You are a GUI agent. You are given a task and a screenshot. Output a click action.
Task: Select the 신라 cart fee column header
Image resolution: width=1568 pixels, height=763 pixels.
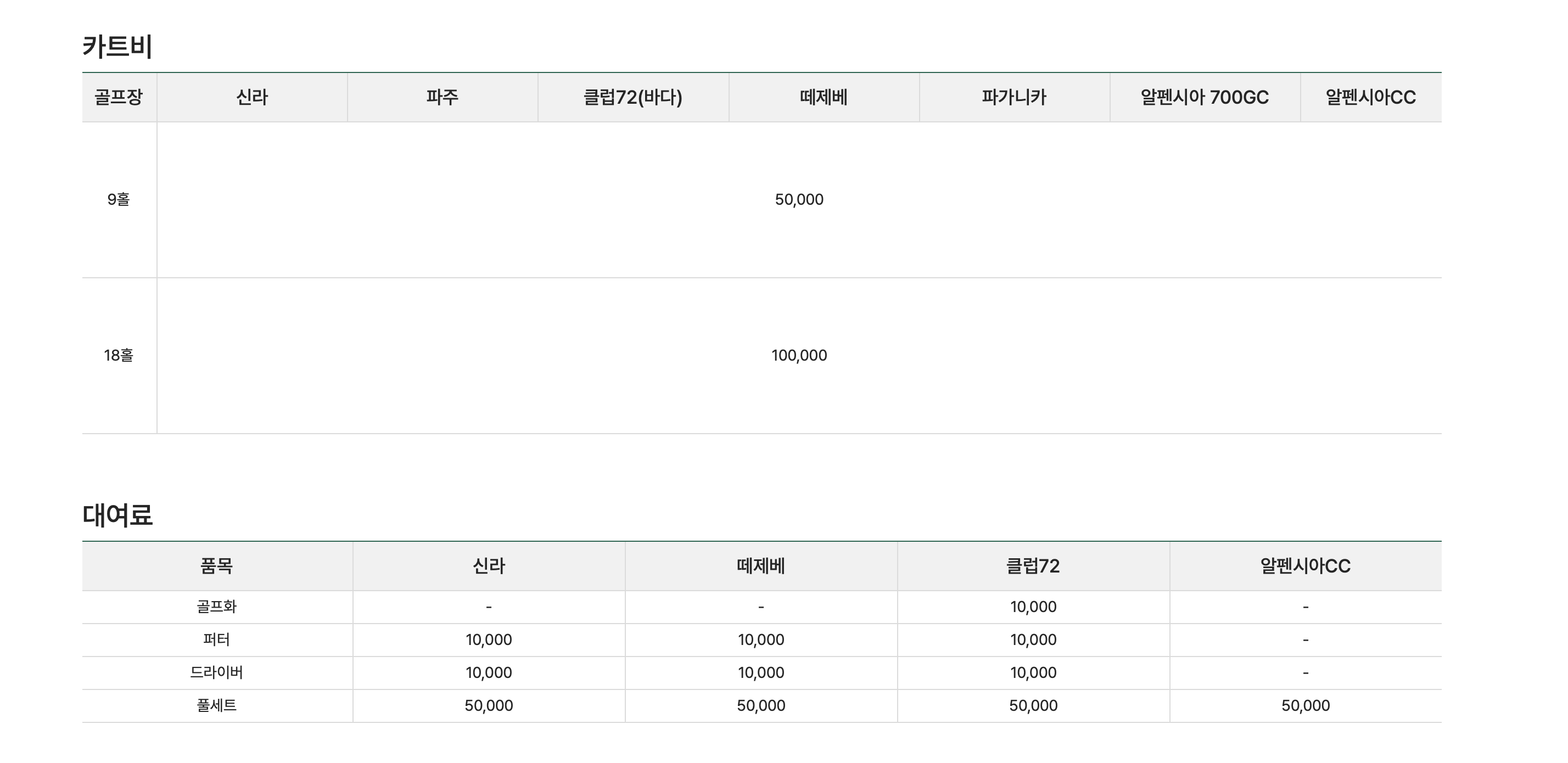(x=252, y=97)
